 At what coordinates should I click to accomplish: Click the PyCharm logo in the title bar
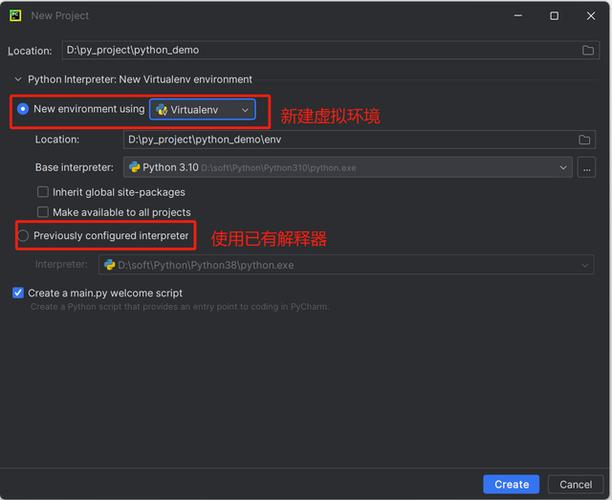[x=16, y=16]
